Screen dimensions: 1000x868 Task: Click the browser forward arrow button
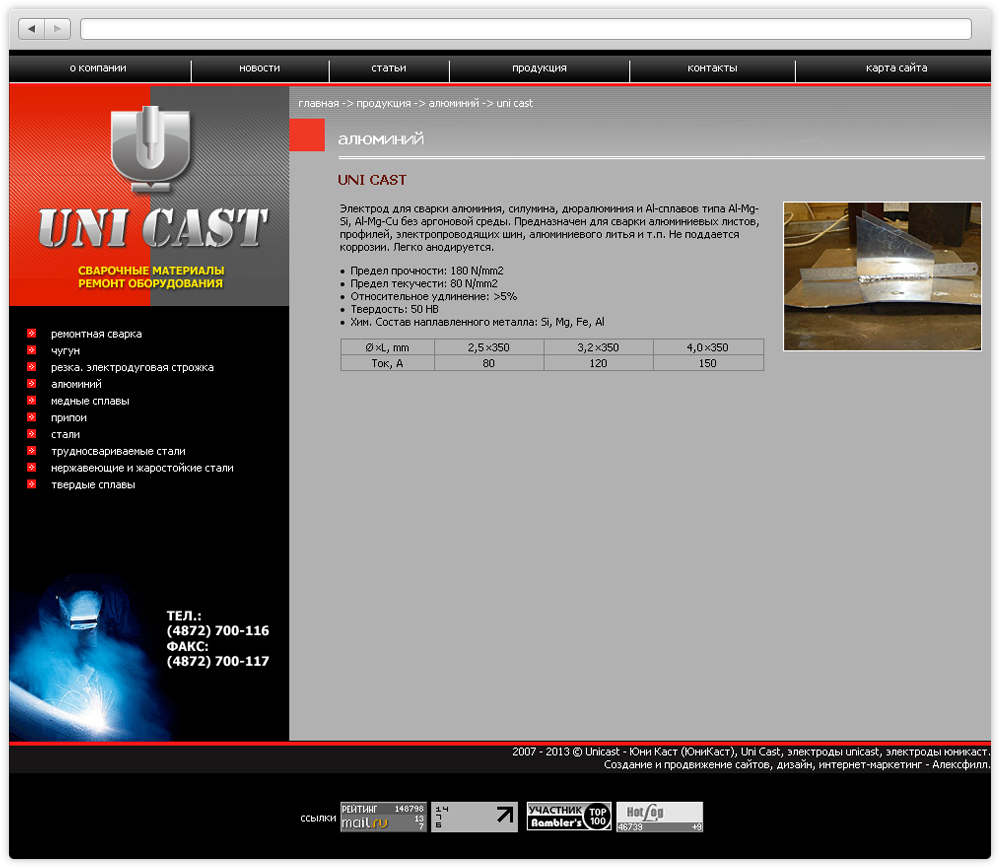click(57, 29)
